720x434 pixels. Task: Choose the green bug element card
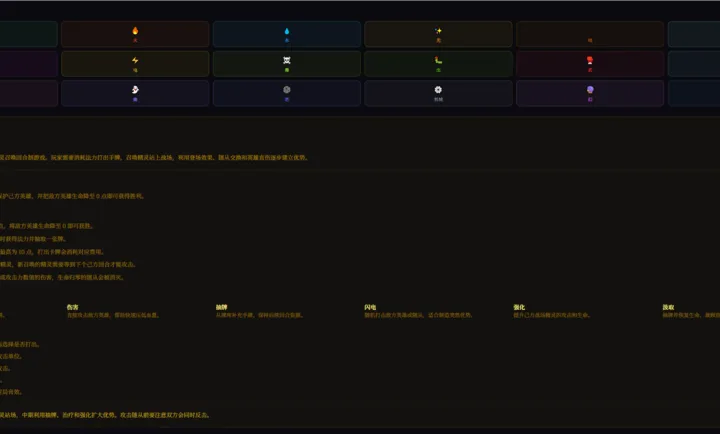click(438, 64)
